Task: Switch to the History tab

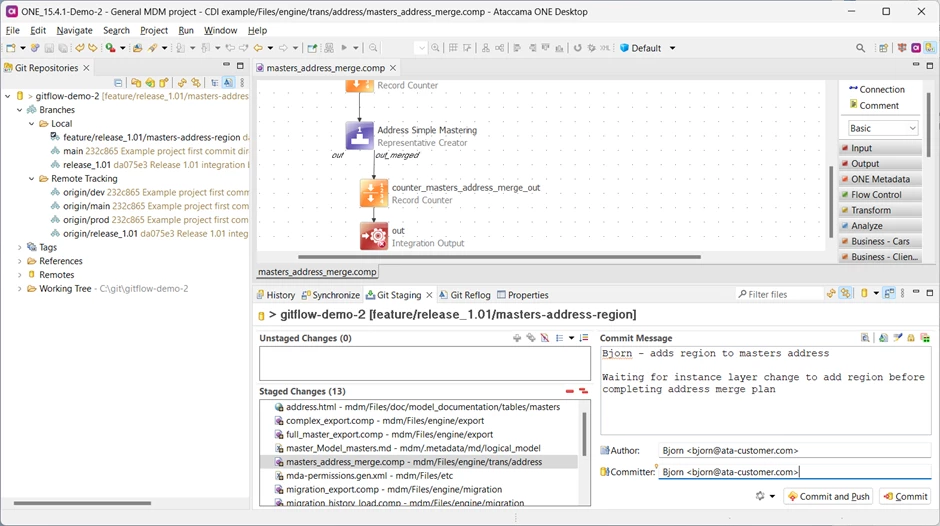Action: point(276,295)
